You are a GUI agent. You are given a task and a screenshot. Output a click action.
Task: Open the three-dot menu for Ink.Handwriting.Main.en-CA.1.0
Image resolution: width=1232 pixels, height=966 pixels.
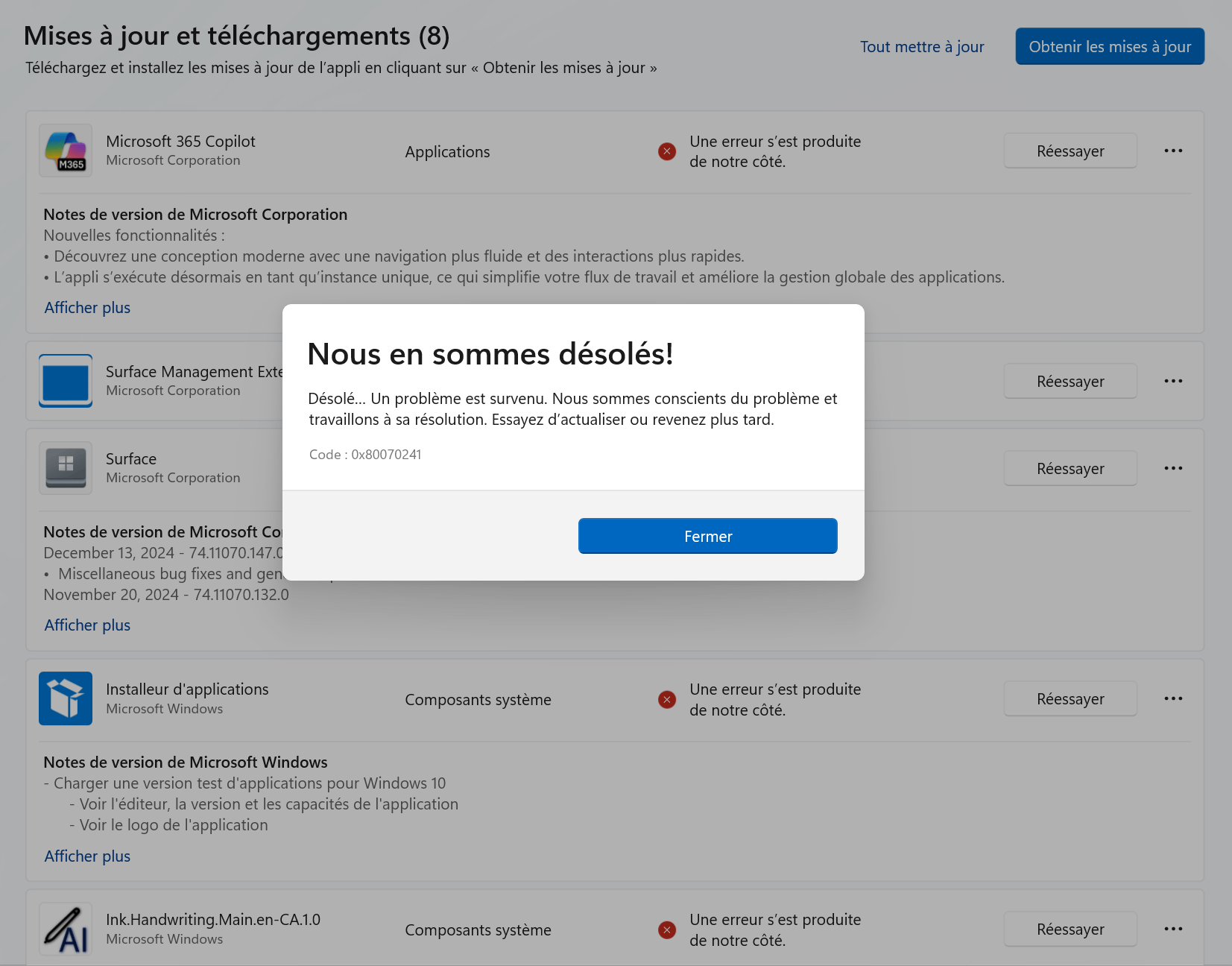pyautogui.click(x=1173, y=929)
